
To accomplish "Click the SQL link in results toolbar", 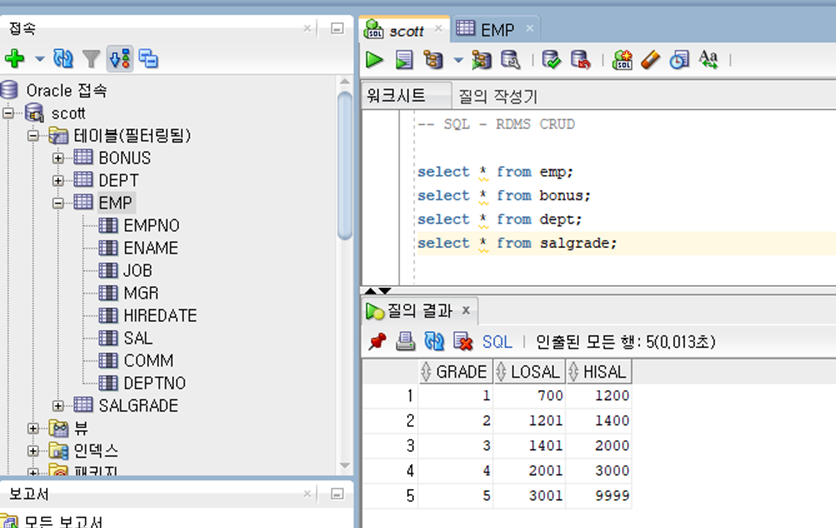I will tap(497, 342).
